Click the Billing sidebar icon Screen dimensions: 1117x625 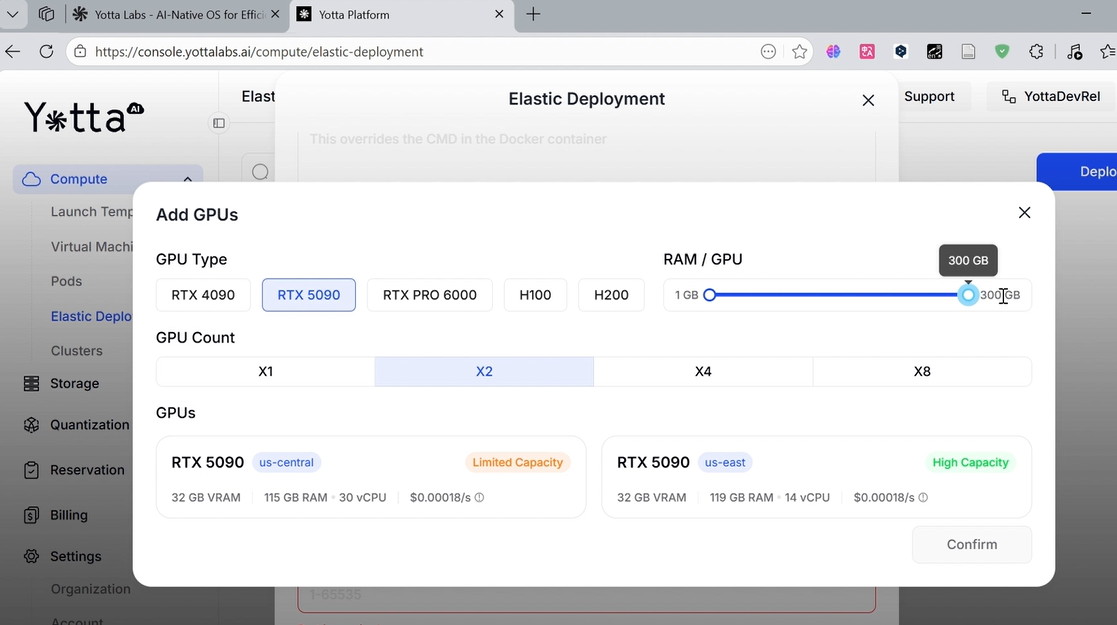(31, 515)
